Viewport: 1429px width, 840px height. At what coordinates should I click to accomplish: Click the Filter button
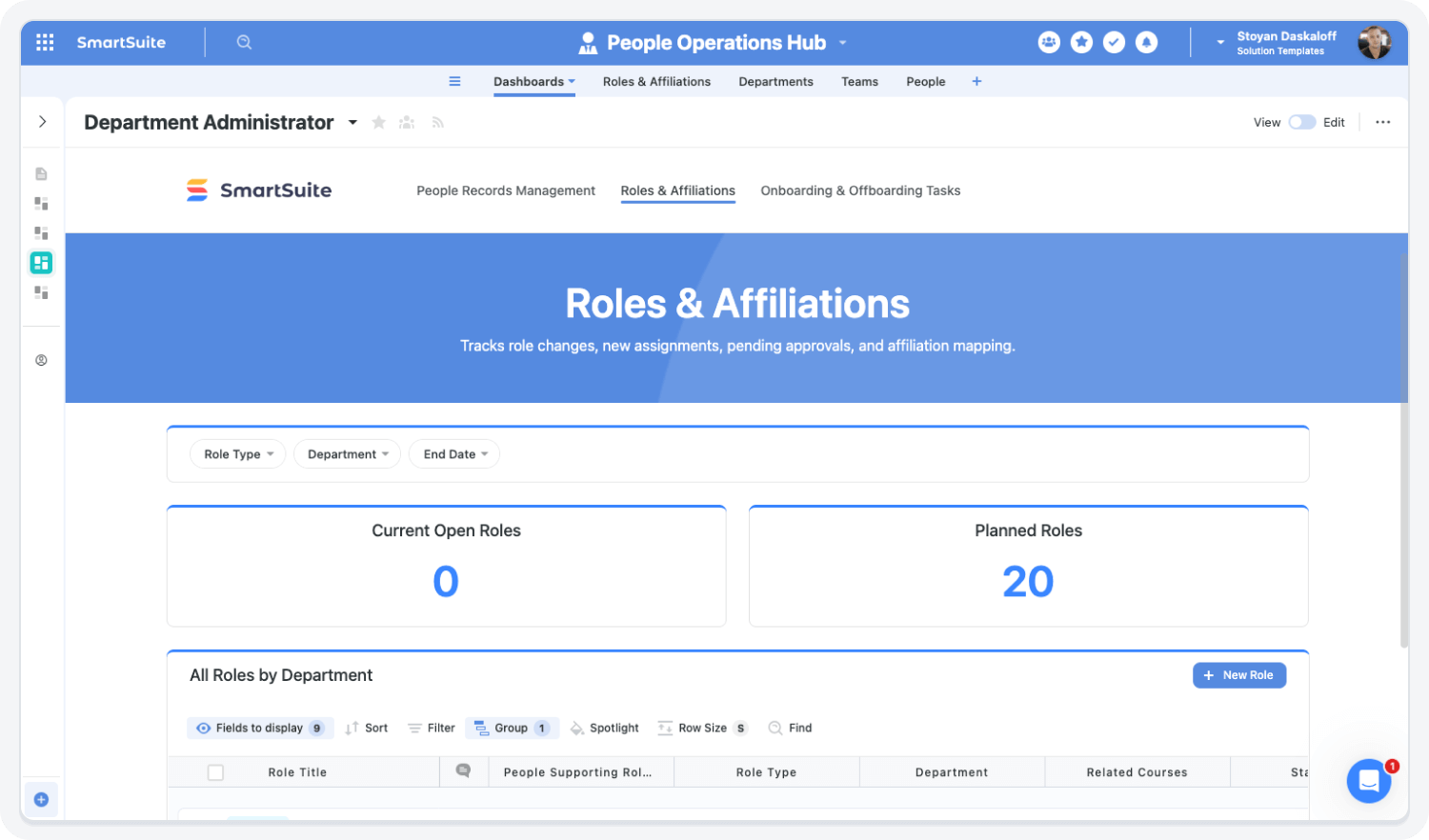tap(432, 728)
